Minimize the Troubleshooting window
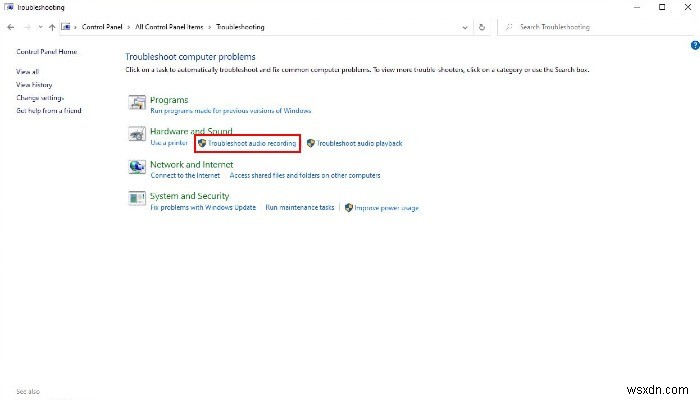Viewport: 700px width, 400px height. coord(637,7)
